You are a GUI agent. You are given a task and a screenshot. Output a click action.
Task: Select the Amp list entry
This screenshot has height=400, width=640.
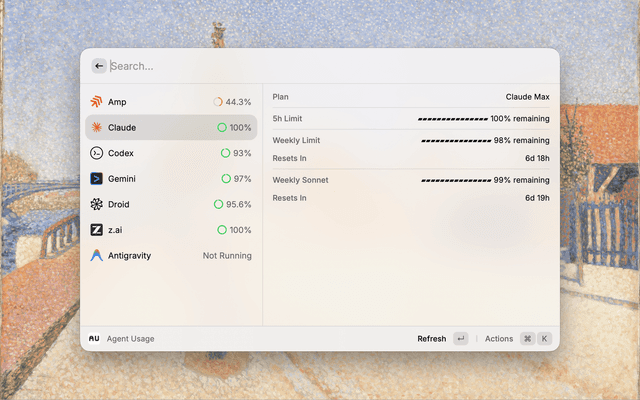point(170,102)
